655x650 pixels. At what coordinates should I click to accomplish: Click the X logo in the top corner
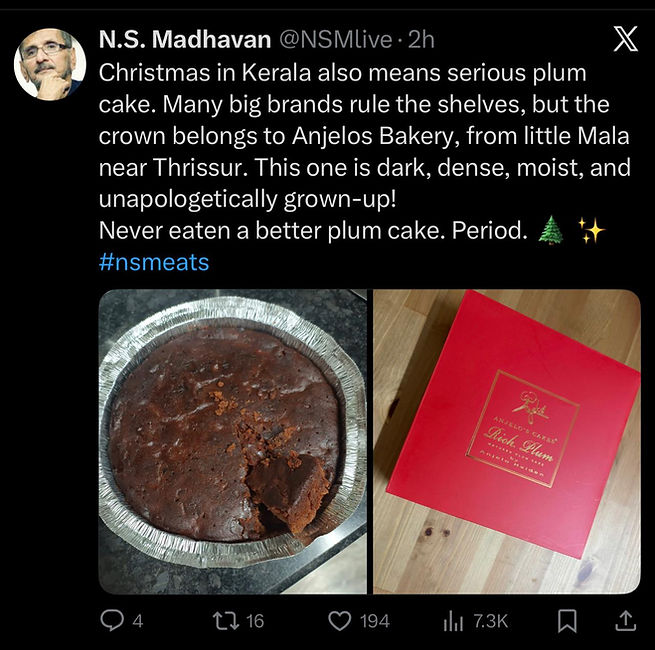624,40
